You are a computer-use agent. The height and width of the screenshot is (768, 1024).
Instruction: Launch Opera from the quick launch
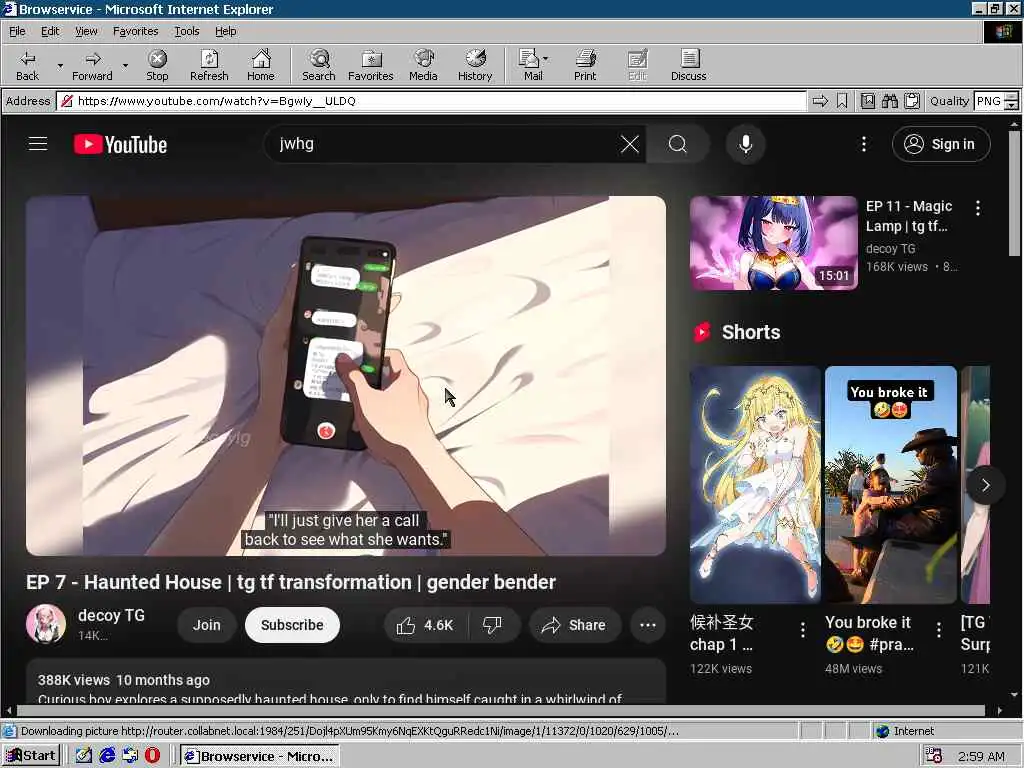152,756
